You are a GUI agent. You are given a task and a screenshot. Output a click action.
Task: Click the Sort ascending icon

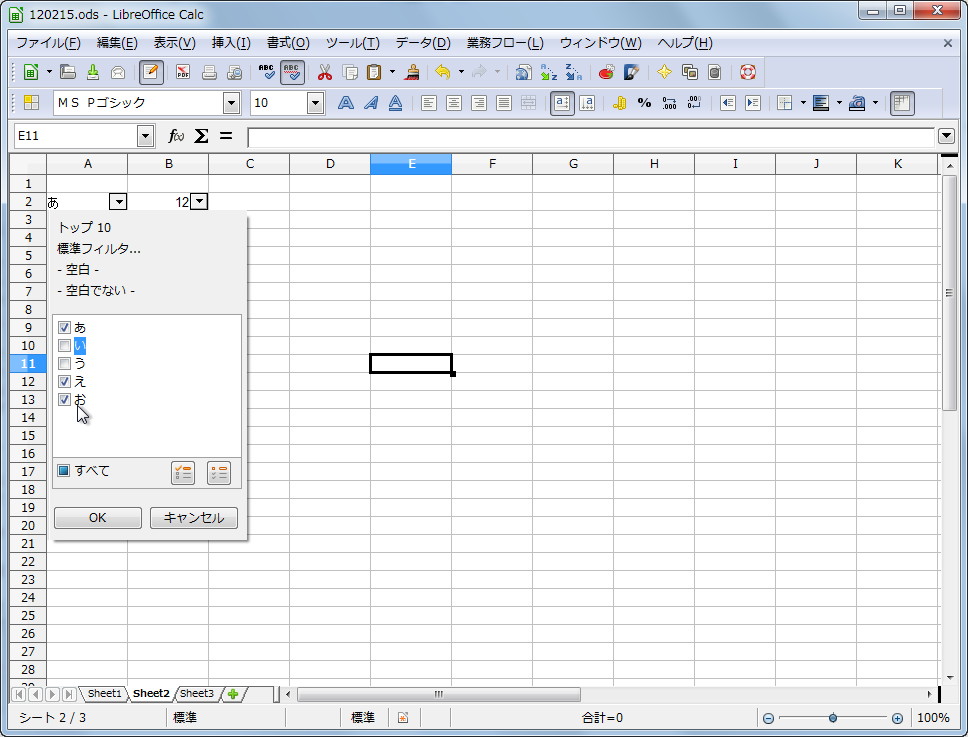pos(548,72)
